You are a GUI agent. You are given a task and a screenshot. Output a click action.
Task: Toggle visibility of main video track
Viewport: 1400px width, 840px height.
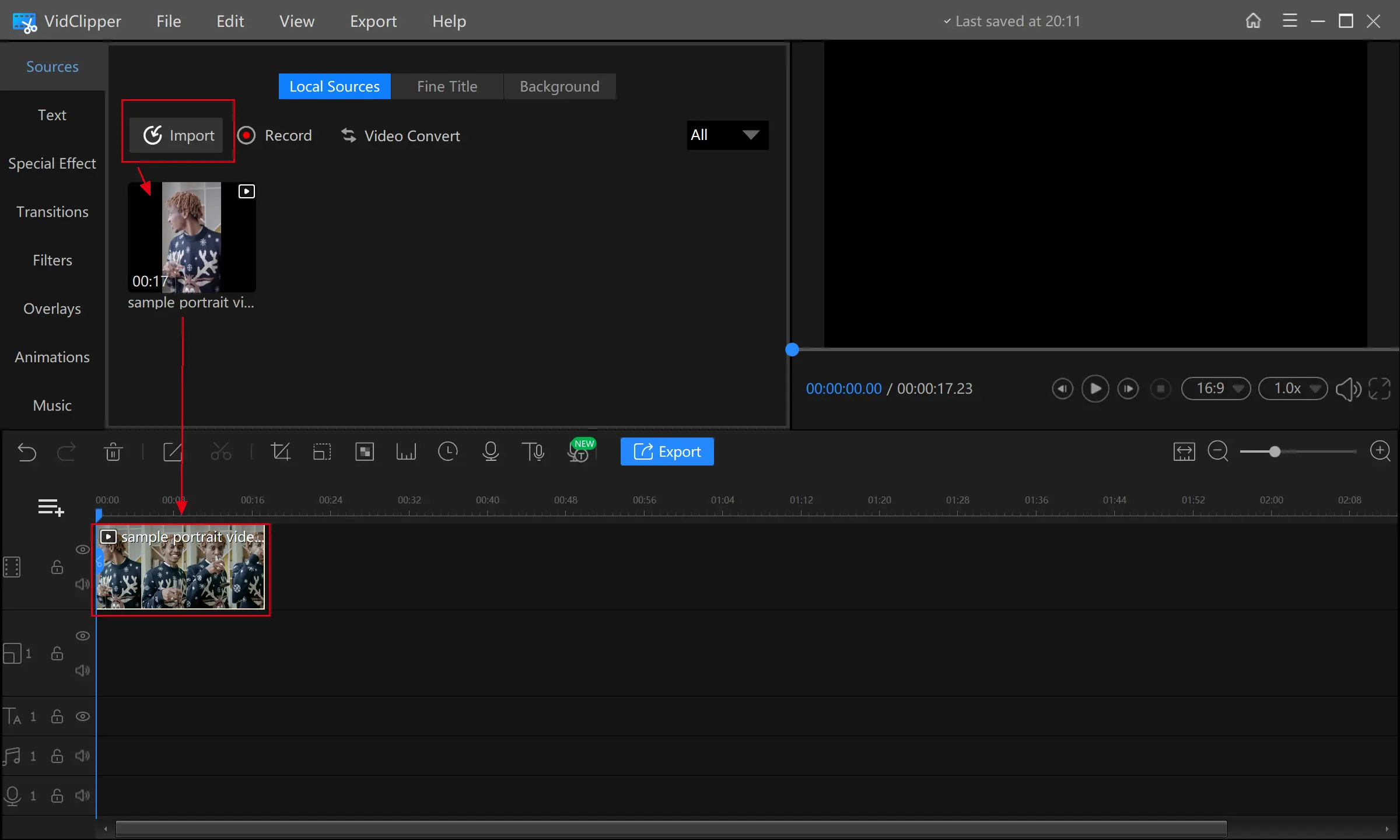(x=83, y=550)
